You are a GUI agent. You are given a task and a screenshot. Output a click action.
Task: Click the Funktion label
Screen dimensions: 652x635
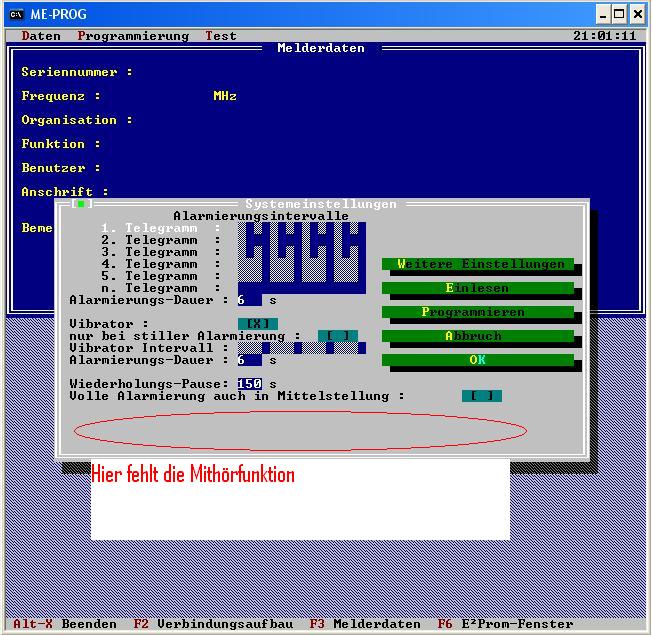61,144
